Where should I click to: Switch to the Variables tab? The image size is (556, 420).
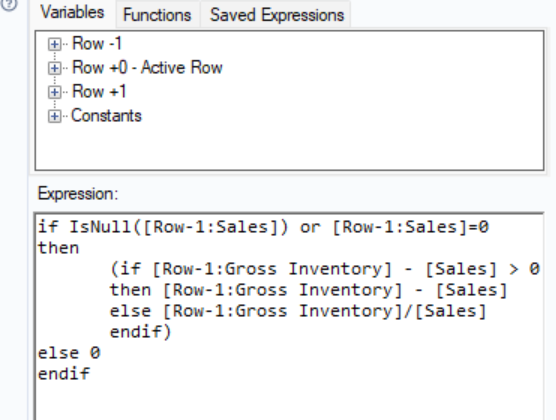tap(72, 12)
